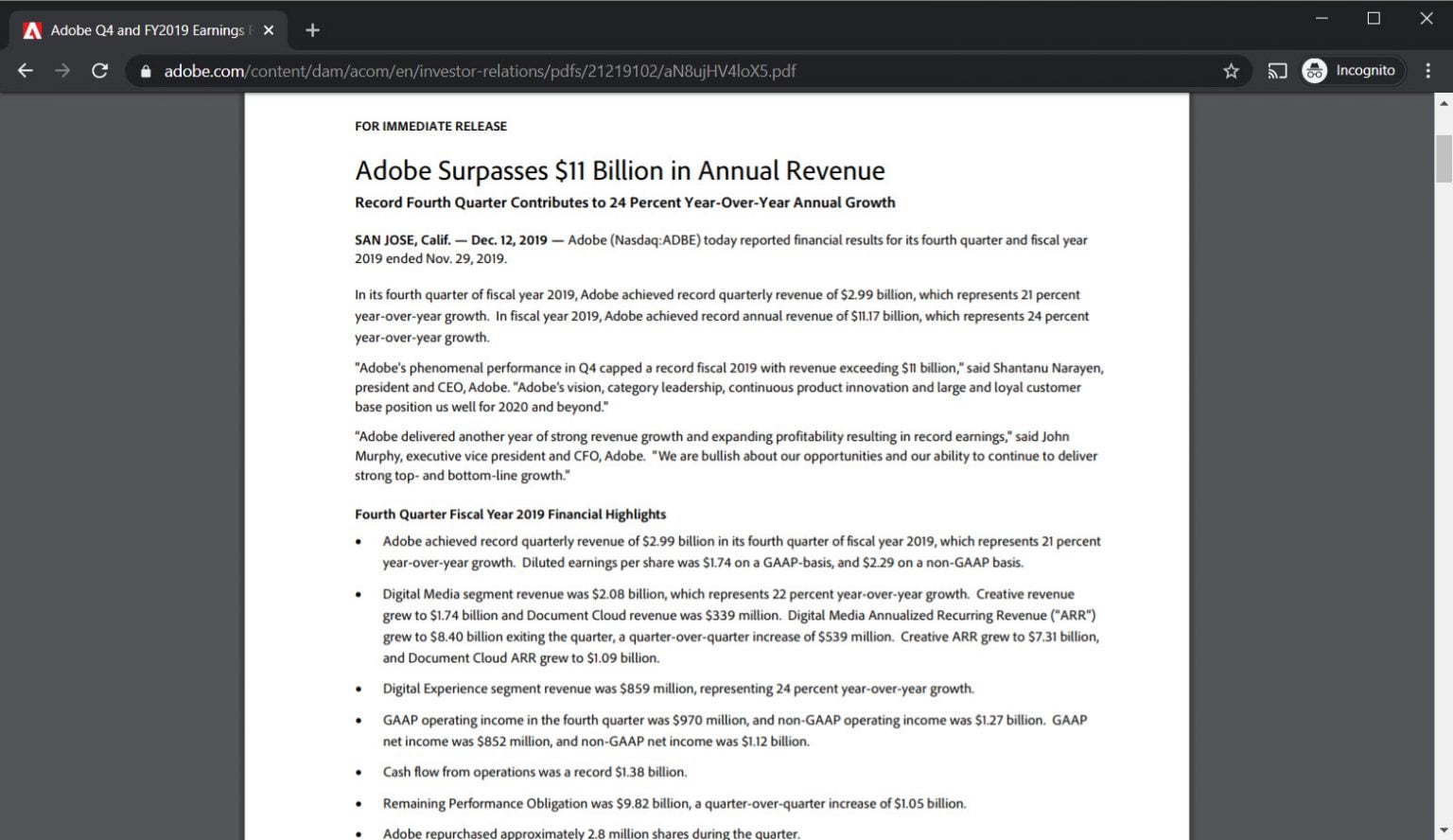This screenshot has width=1453, height=840.
Task: Bookmark this page with the star icon
Action: coord(1231,71)
